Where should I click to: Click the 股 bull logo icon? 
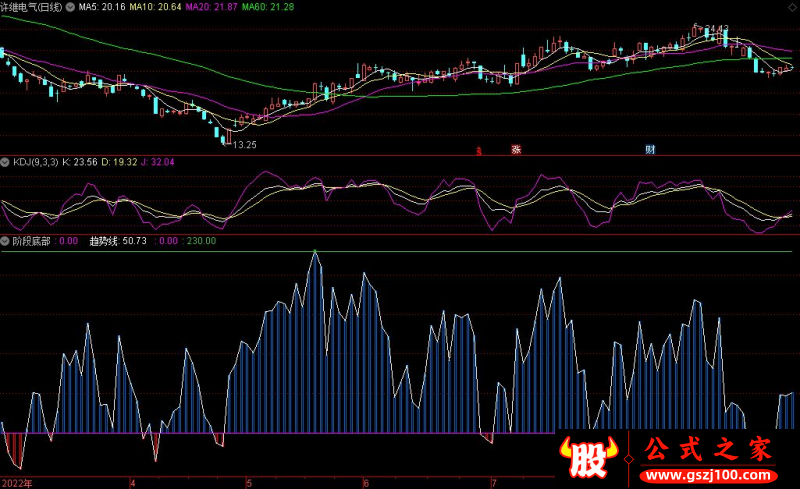[x=588, y=456]
